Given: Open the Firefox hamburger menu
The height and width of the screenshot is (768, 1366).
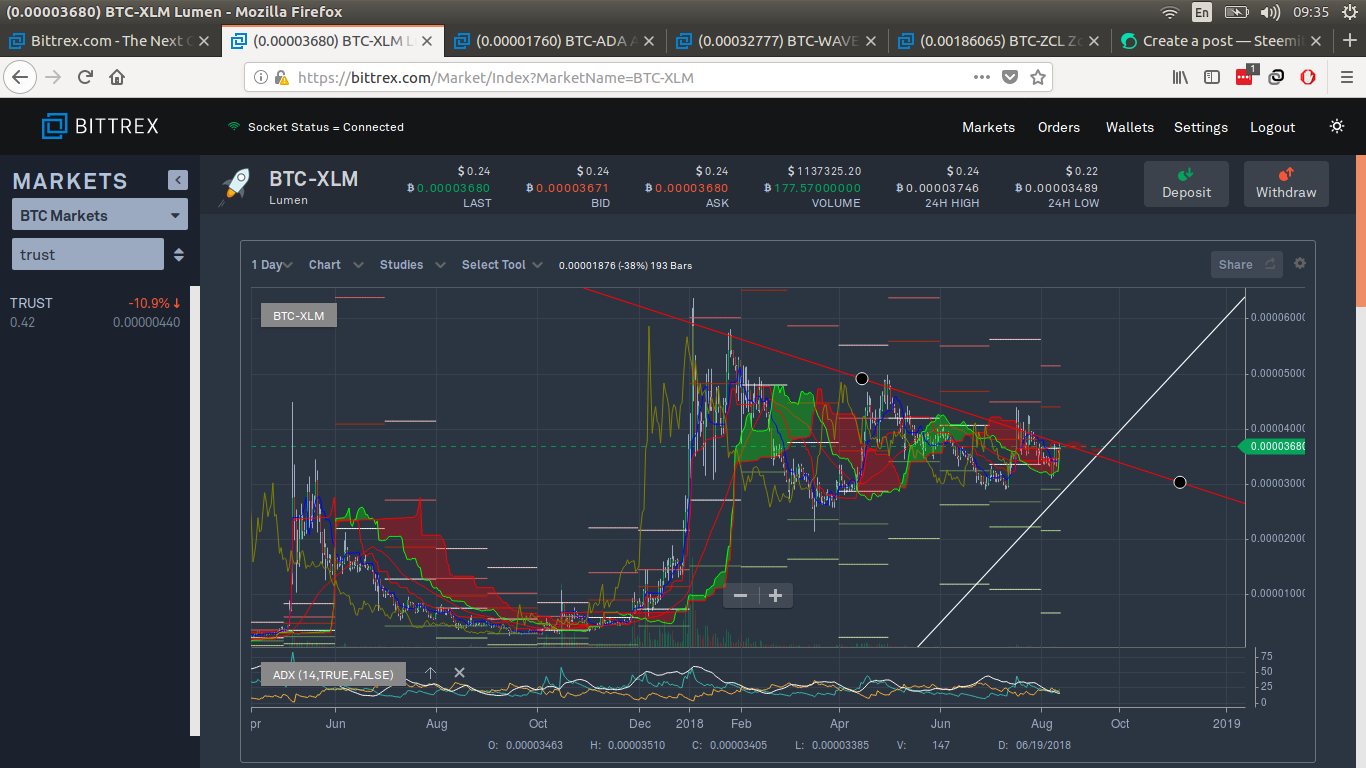Looking at the screenshot, I should point(1346,77).
